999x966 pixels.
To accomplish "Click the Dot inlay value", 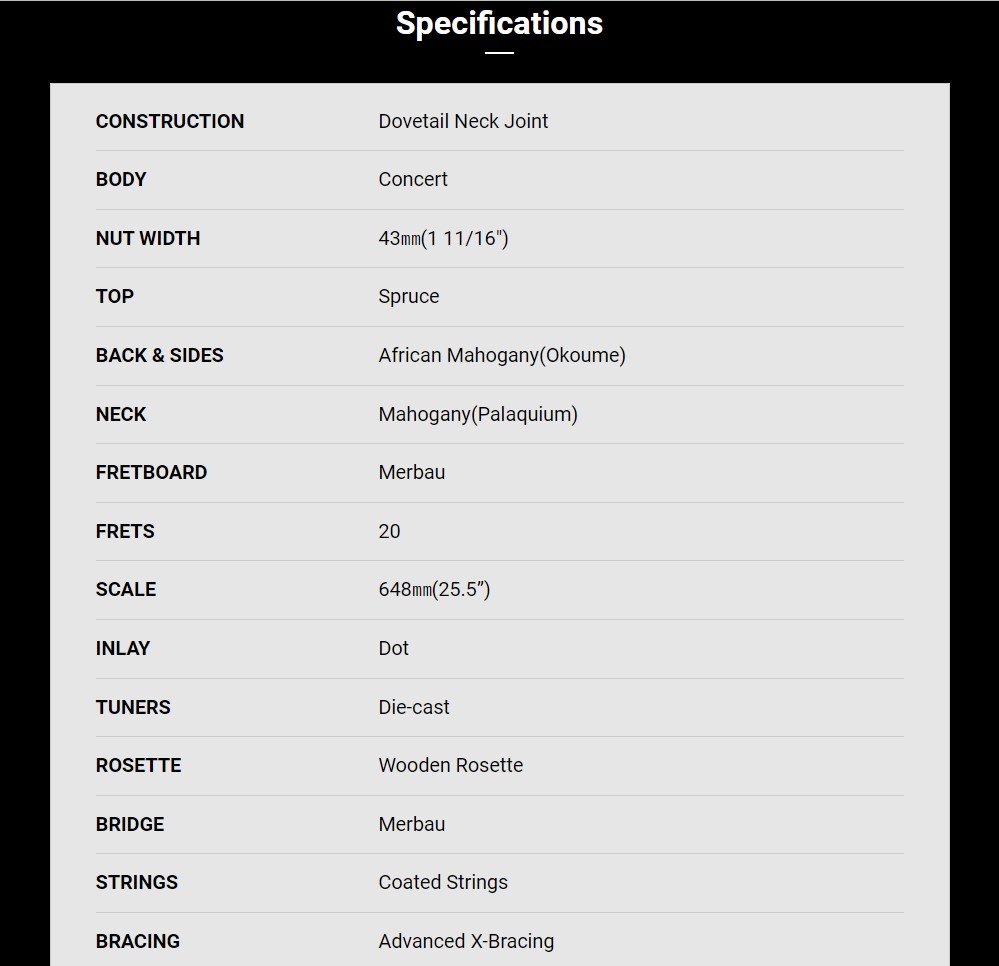I will 393,648.
